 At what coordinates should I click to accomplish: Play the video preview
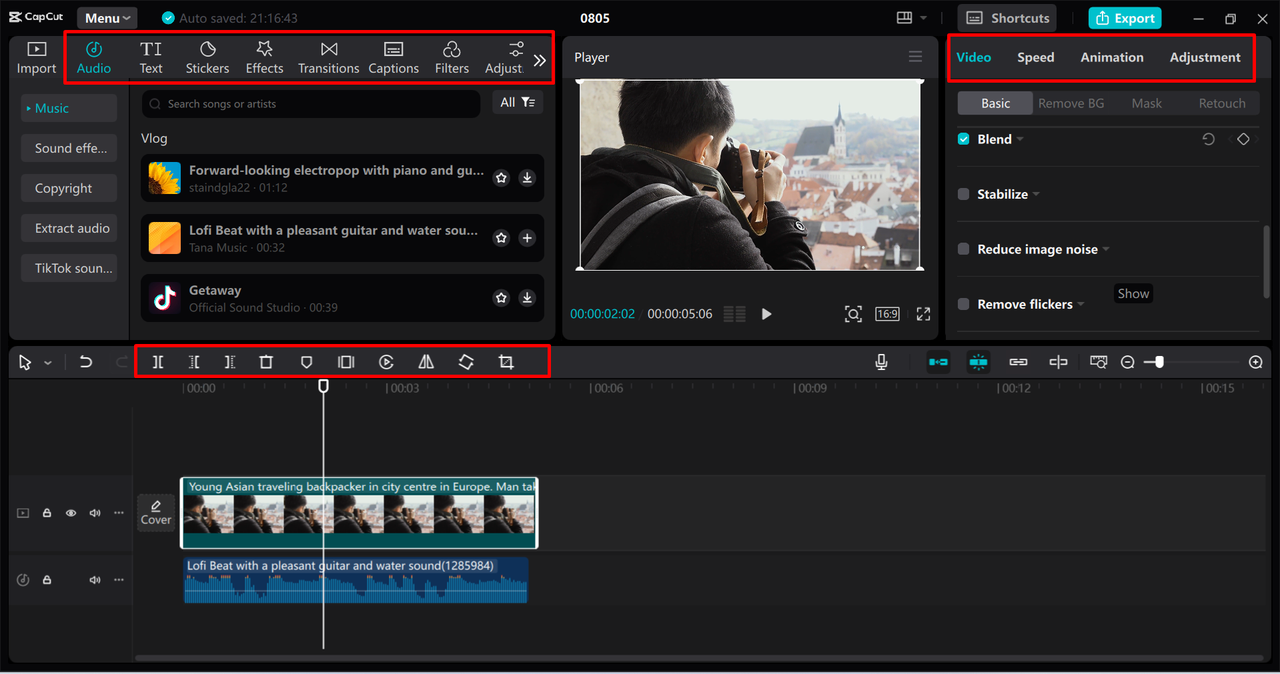point(766,314)
